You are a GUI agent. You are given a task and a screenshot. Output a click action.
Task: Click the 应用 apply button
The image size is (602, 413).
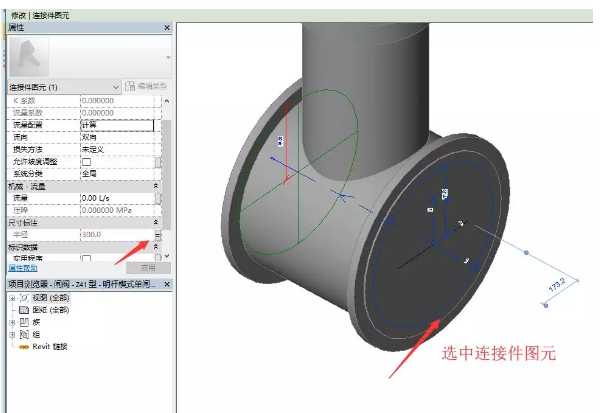[148, 268]
